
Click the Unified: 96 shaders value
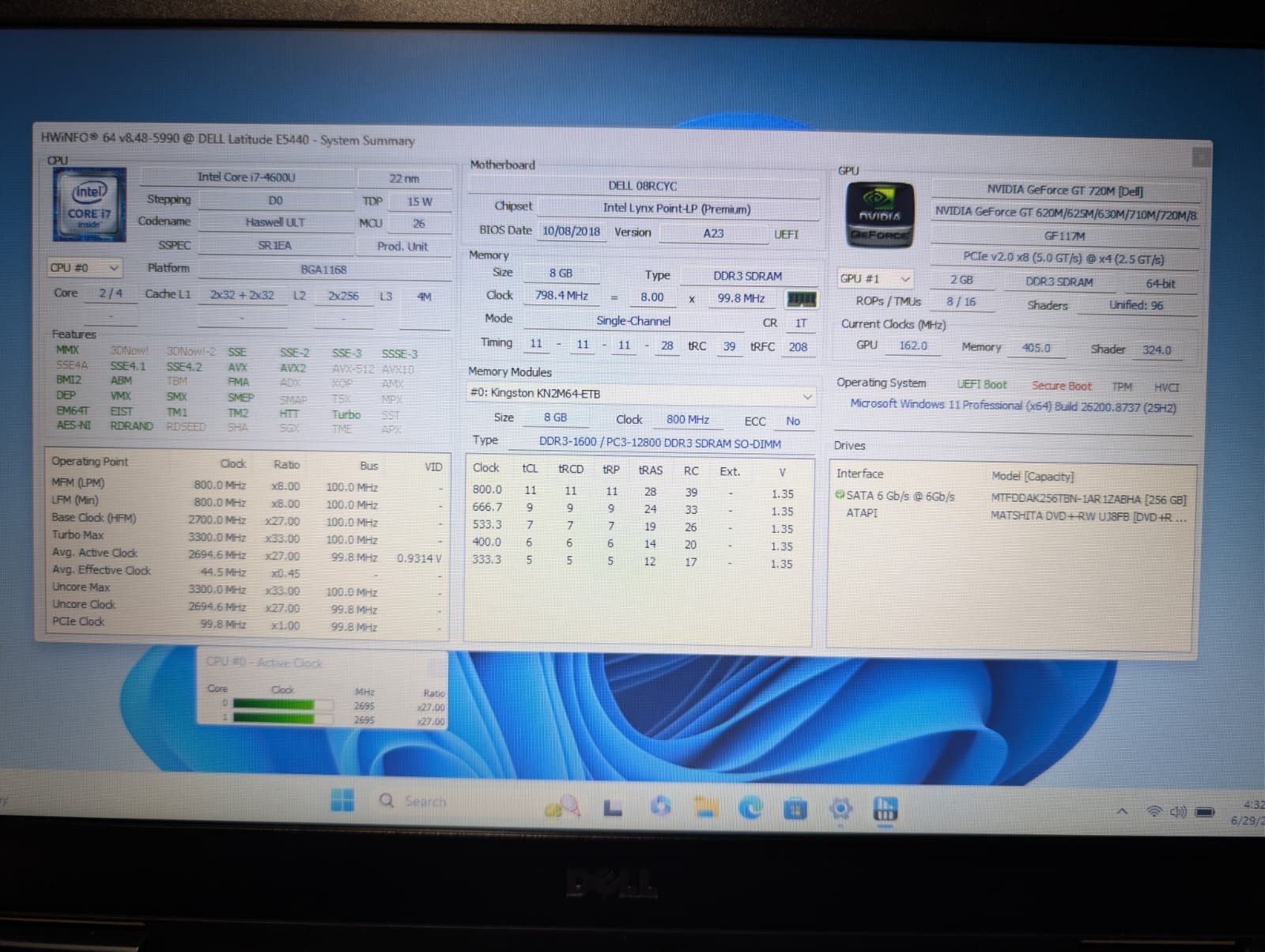[x=1136, y=305]
